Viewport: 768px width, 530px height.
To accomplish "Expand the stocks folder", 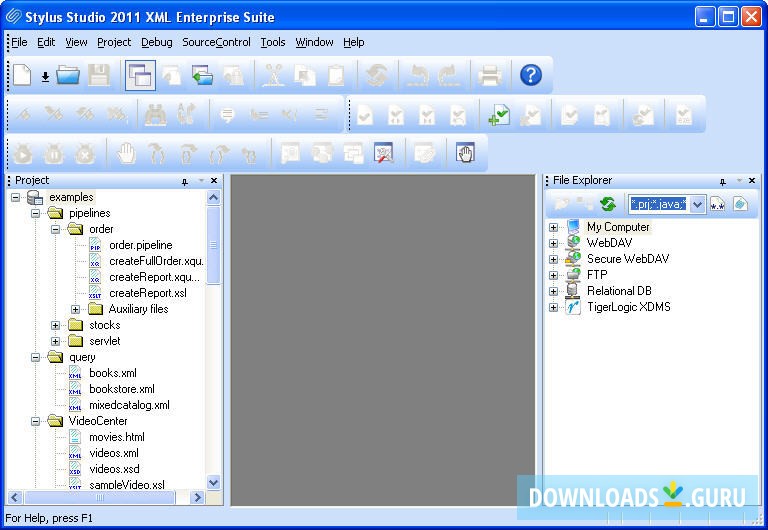I will pos(56,325).
